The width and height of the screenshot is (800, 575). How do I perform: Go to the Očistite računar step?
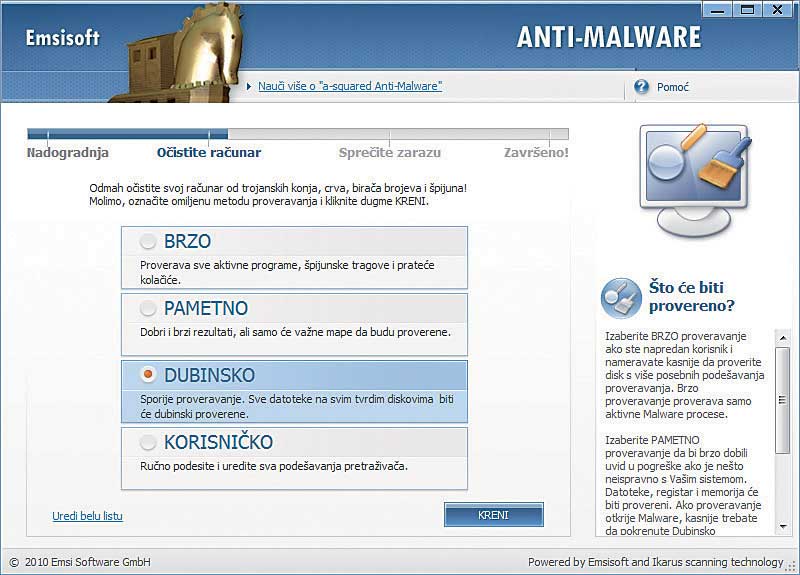pyautogui.click(x=209, y=153)
